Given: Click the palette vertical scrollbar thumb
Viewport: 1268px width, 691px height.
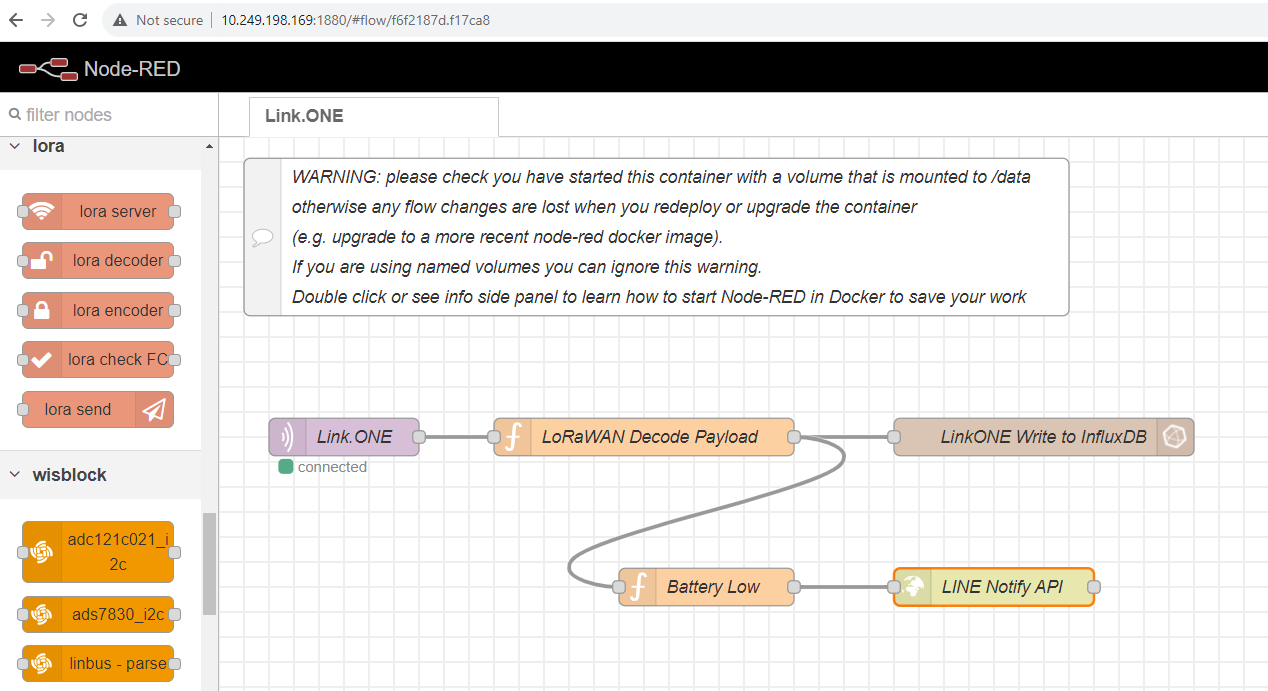Looking at the screenshot, I should (x=209, y=564).
